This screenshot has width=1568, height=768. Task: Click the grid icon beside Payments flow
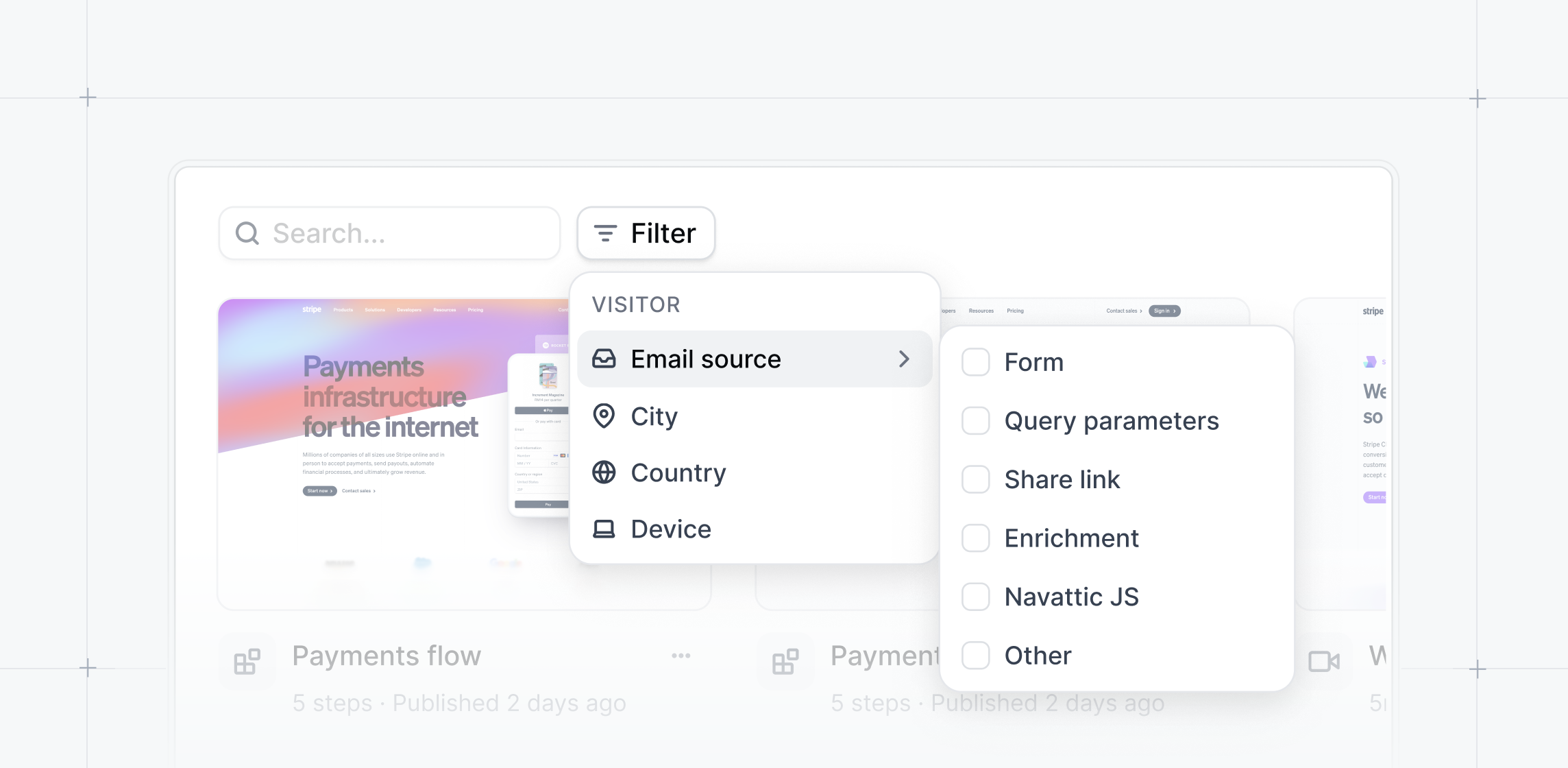pos(247,660)
